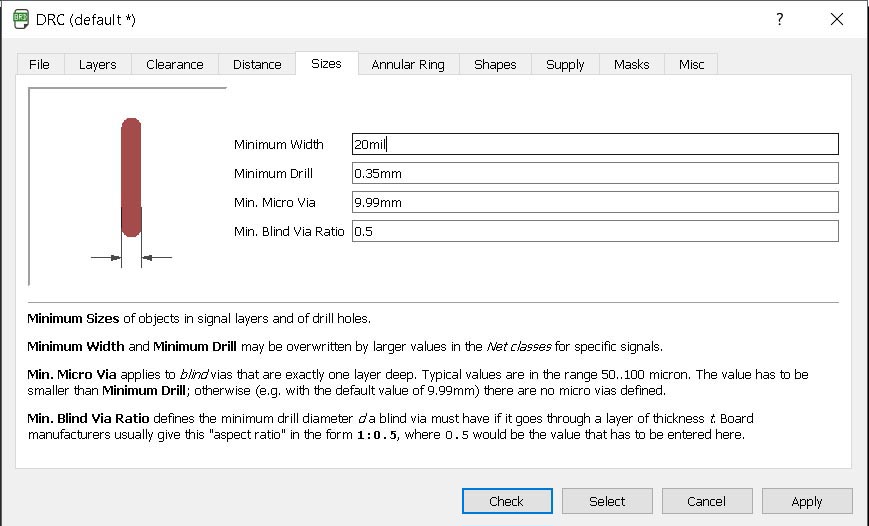Click the Select button
The width and height of the screenshot is (869, 526).
tap(607, 501)
